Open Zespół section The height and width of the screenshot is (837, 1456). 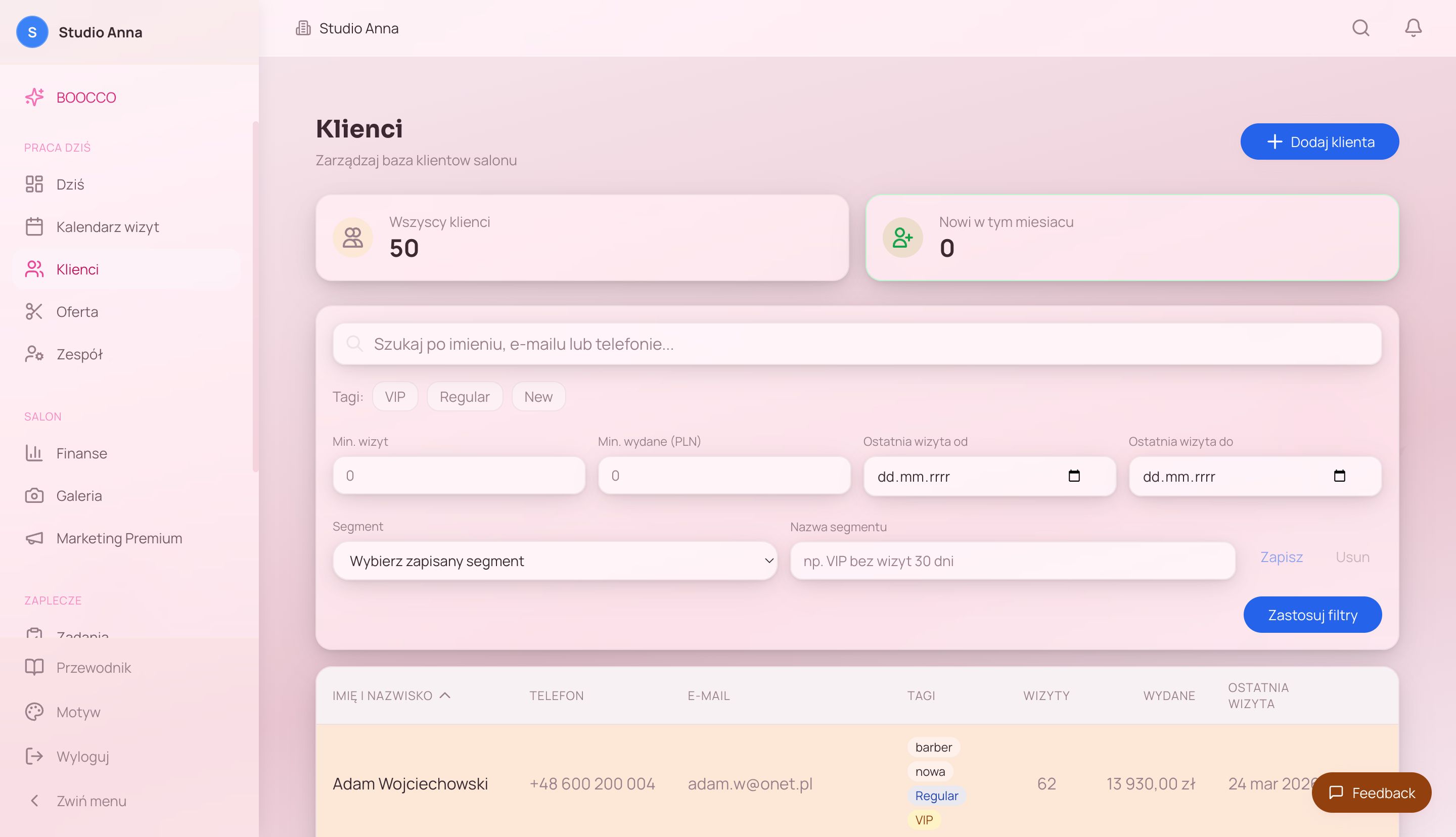click(x=126, y=354)
